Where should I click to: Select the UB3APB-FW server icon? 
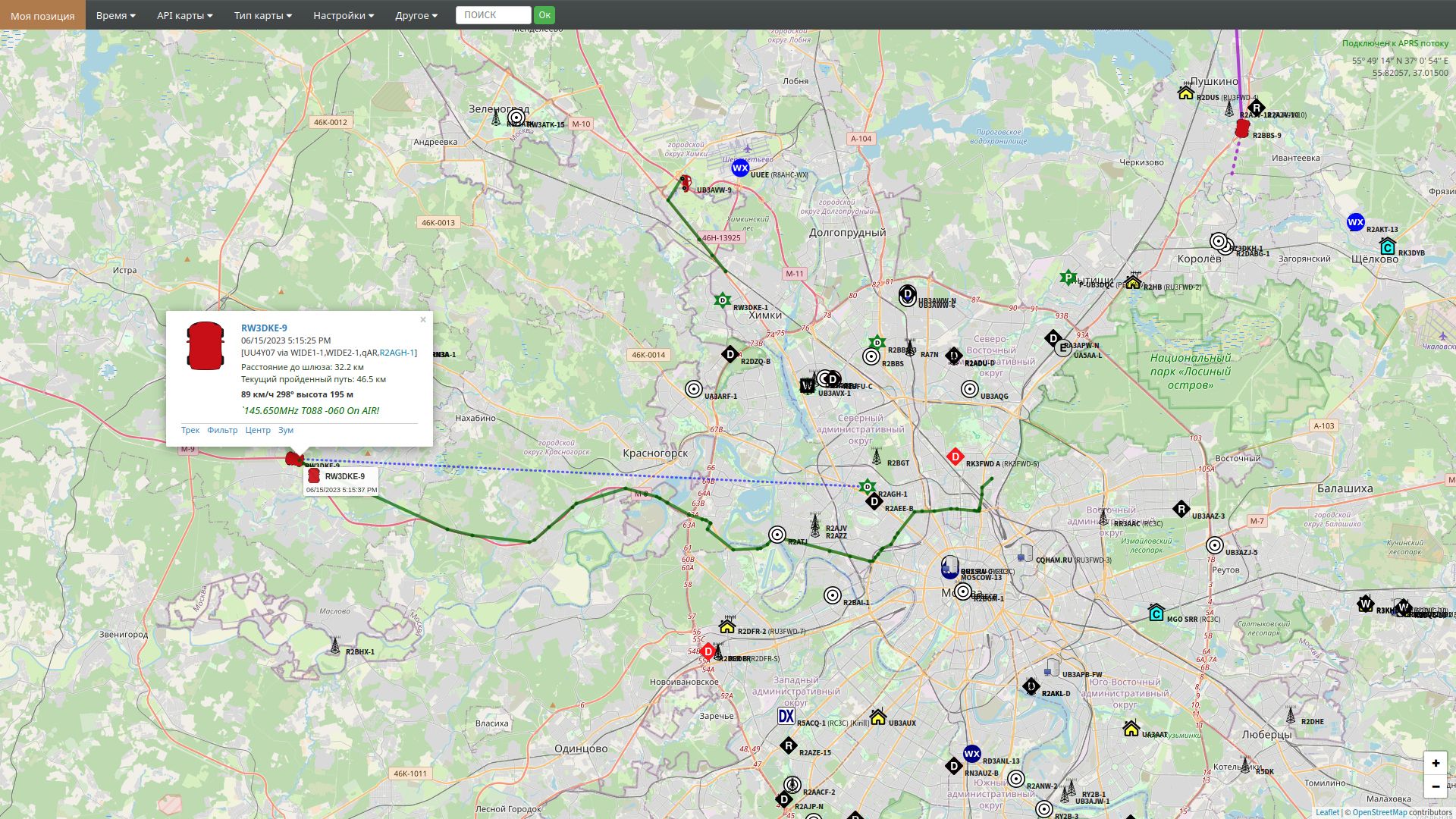(1052, 668)
